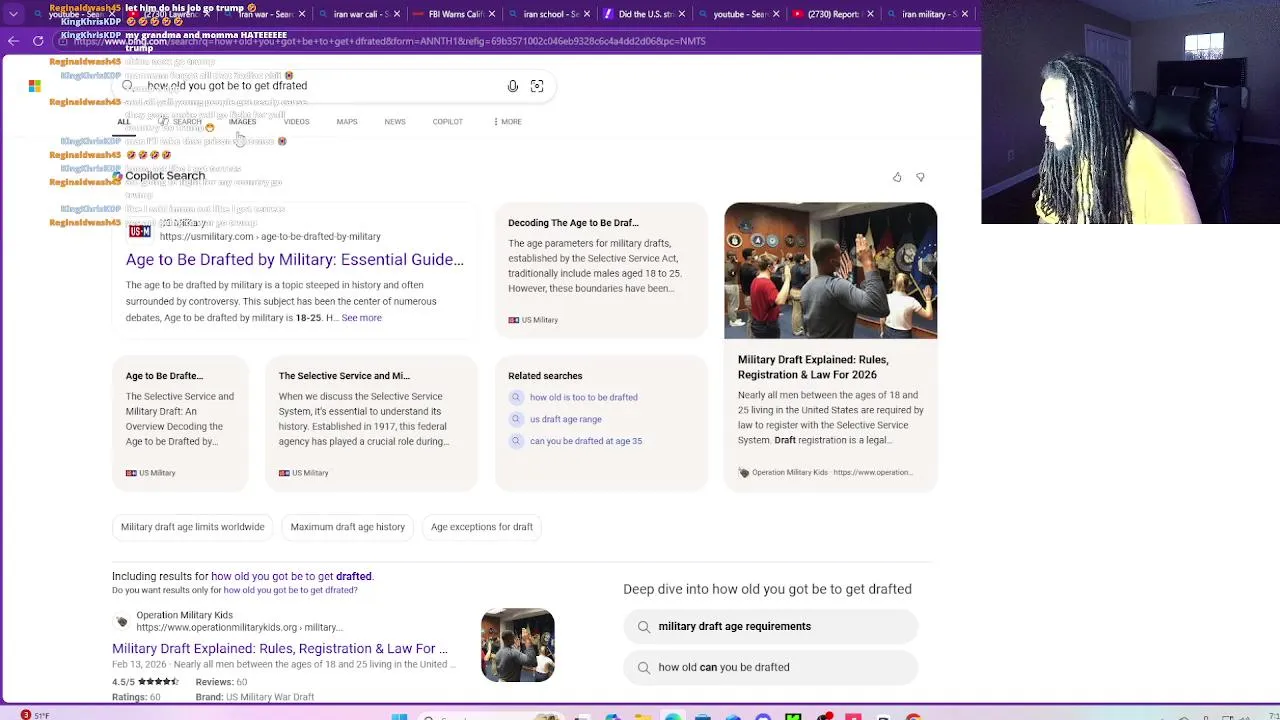Close the 'iran war cali' tab

[x=396, y=14]
